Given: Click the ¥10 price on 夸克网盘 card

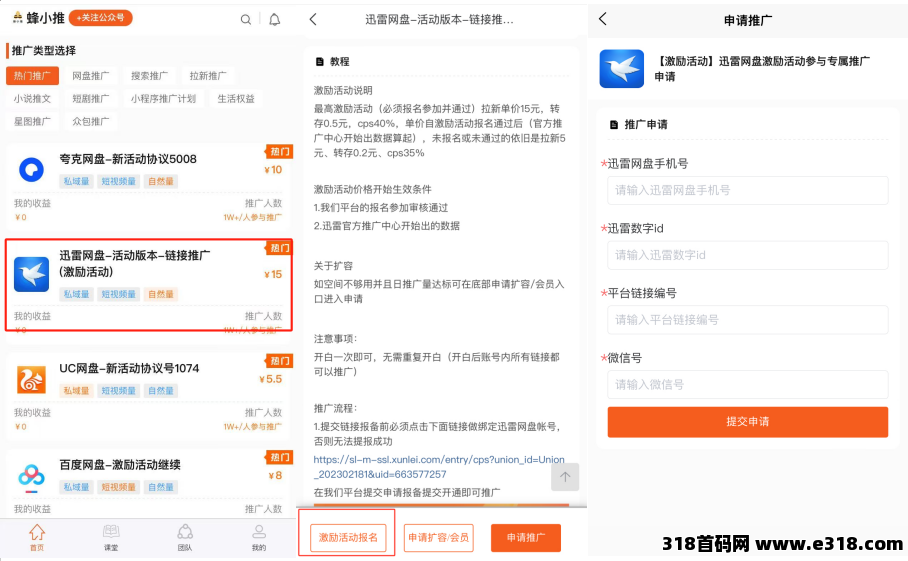Looking at the screenshot, I should click(273, 170).
